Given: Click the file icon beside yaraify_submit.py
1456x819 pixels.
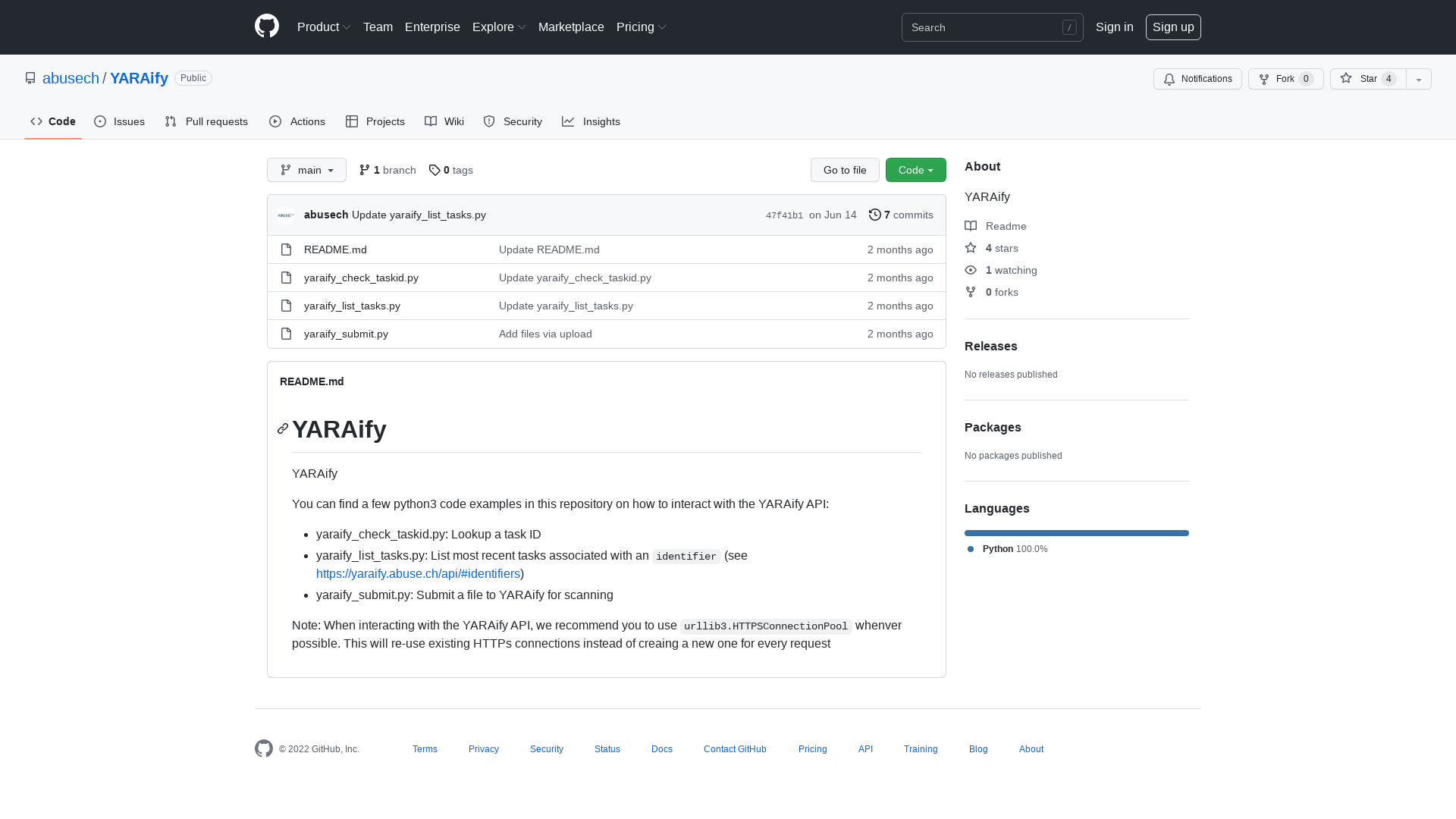Looking at the screenshot, I should pos(287,334).
